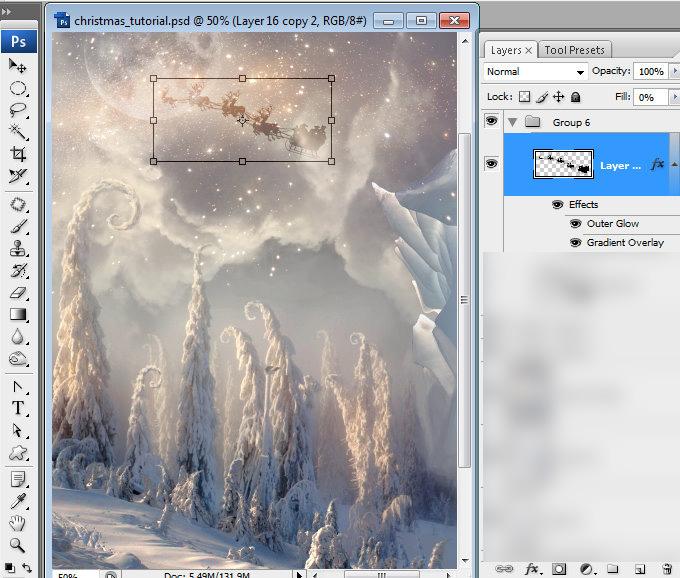Toggle visibility of Group 6
Image resolution: width=680 pixels, height=578 pixels.
tap(491, 121)
